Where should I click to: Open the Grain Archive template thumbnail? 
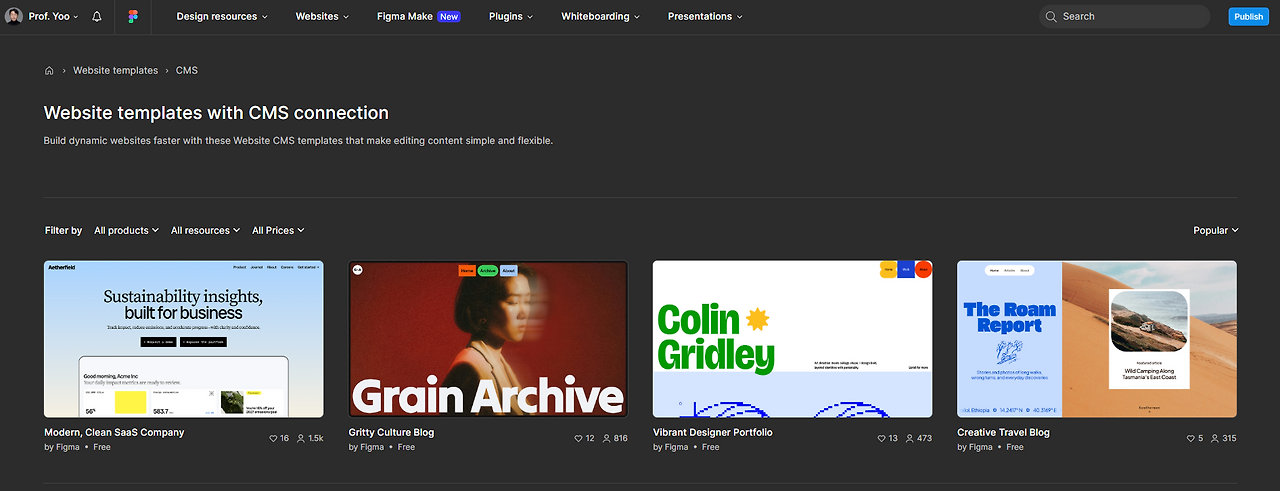pyautogui.click(x=488, y=339)
